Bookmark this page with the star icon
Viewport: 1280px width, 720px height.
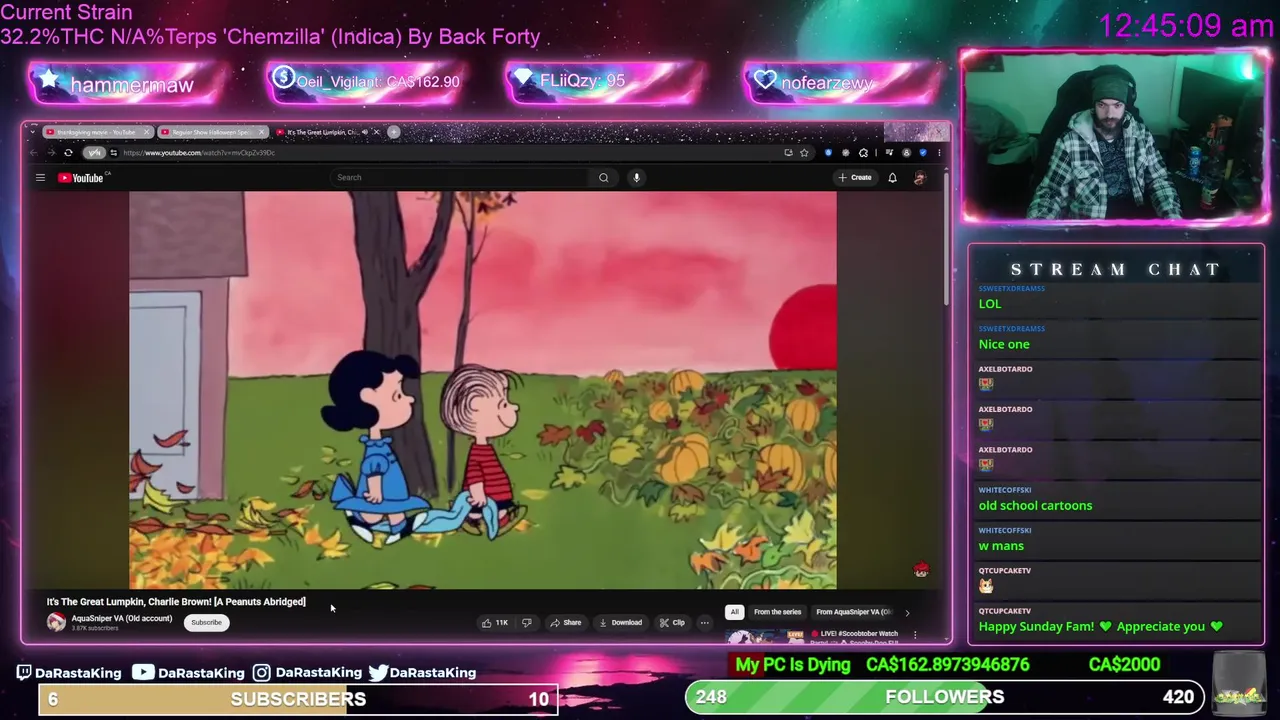[804, 153]
